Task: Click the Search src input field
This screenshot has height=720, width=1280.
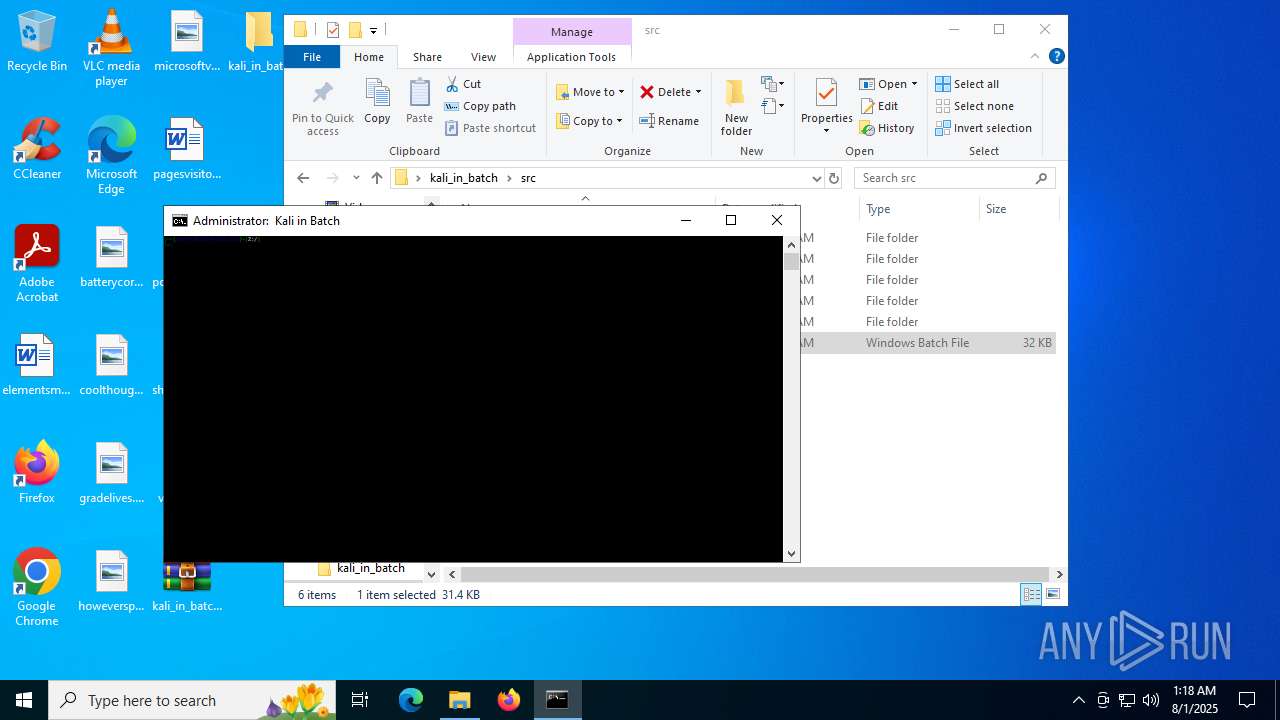Action: click(954, 178)
